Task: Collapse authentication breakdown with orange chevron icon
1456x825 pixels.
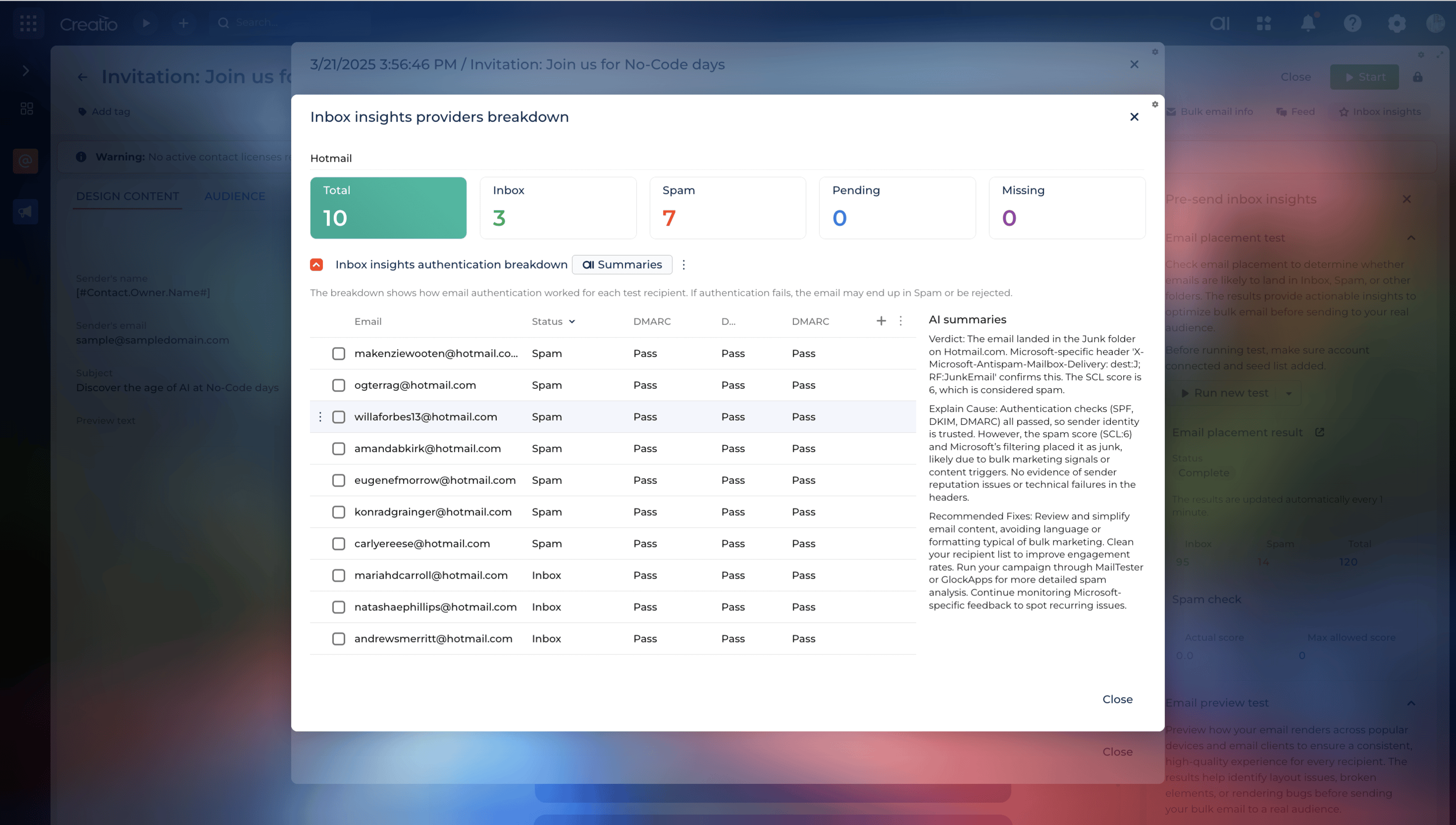Action: 316,265
